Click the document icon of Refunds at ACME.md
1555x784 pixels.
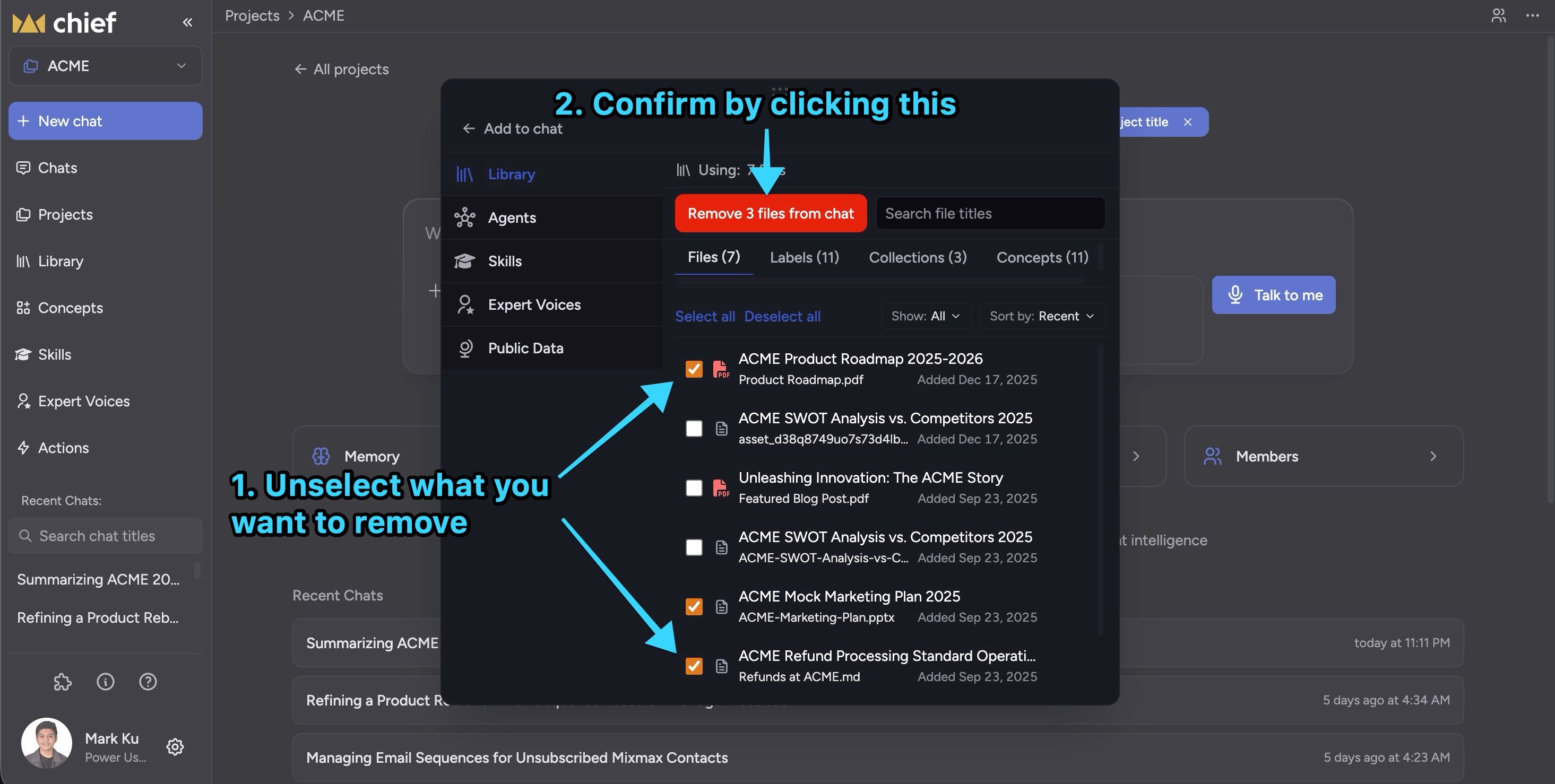click(721, 666)
